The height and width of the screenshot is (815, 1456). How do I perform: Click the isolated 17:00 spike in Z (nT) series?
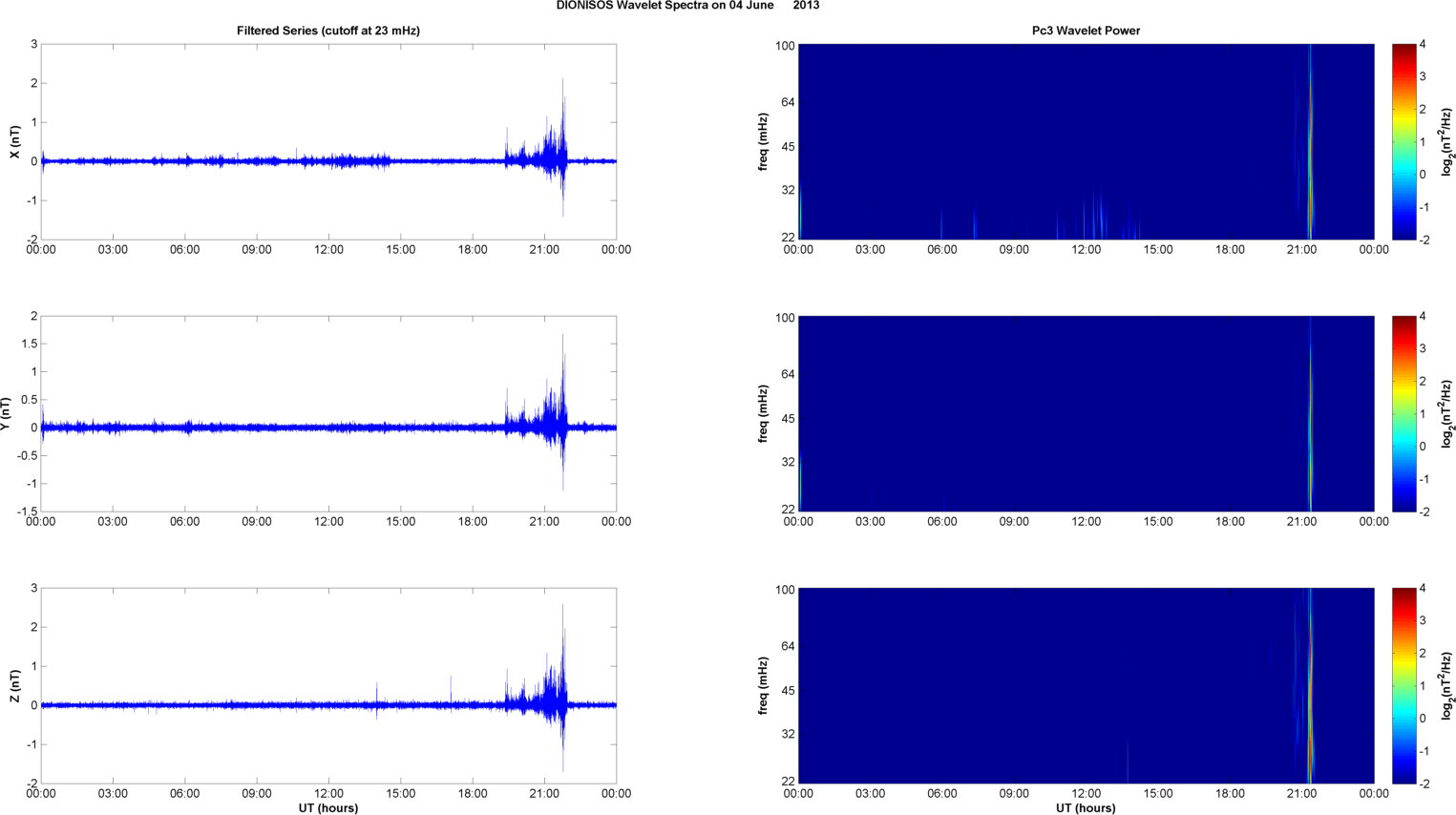(451, 691)
